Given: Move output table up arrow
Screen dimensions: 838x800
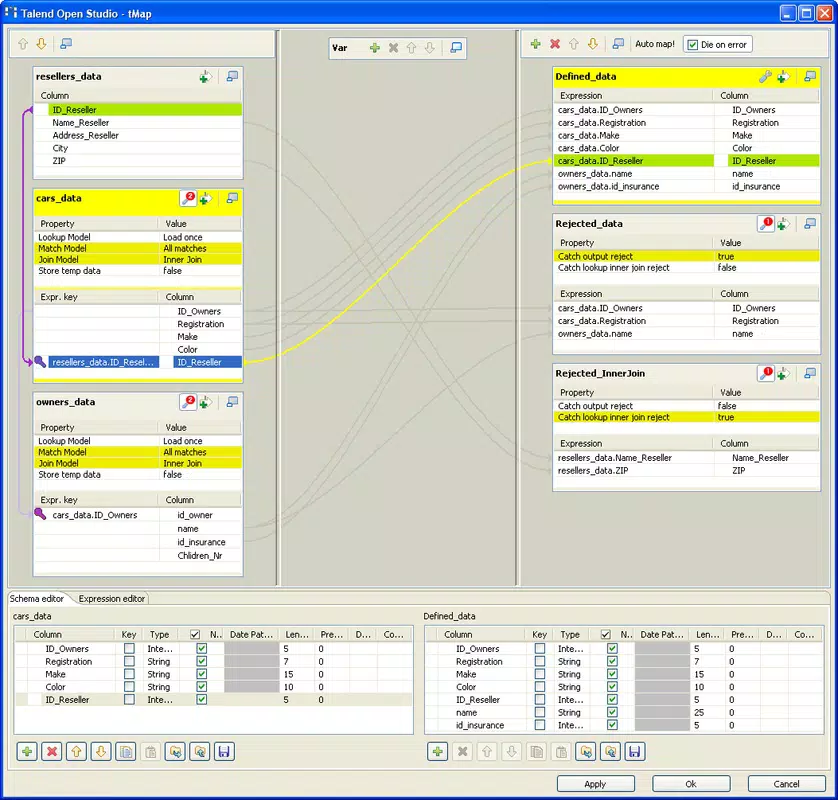Looking at the screenshot, I should pyautogui.click(x=574, y=44).
